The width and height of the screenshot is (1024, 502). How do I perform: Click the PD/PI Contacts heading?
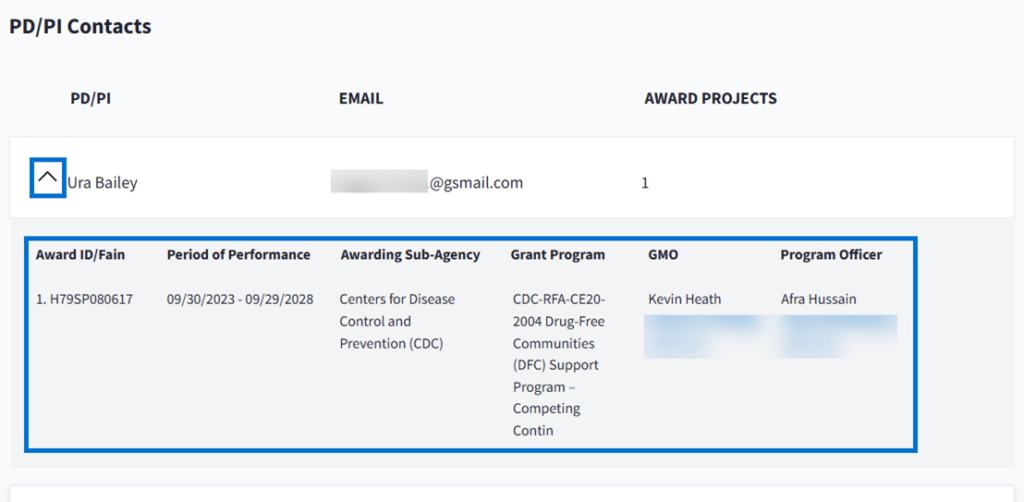pyautogui.click(x=80, y=27)
